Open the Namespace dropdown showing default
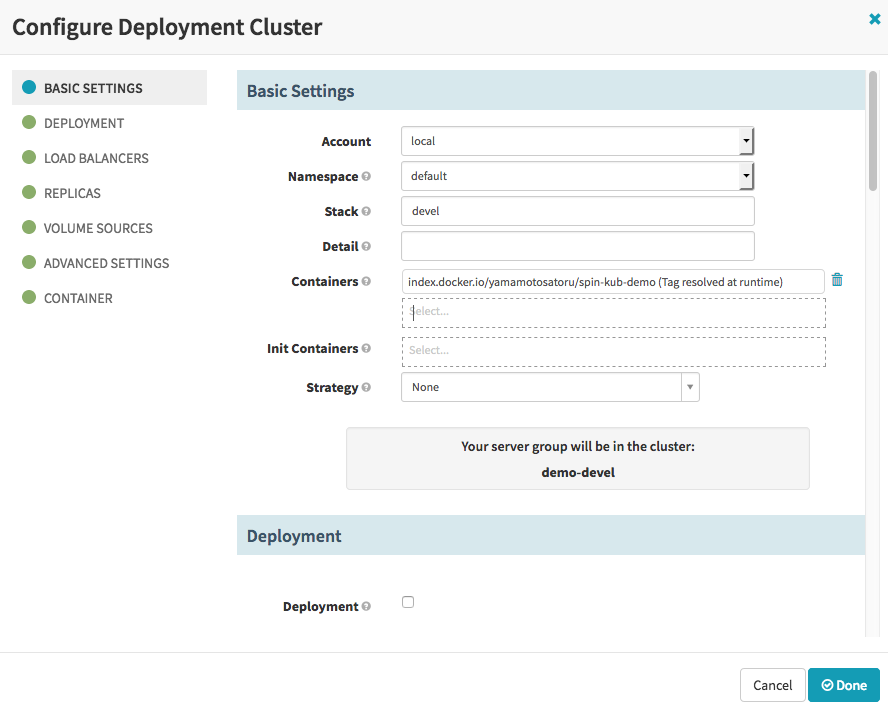The height and width of the screenshot is (714, 888). coord(578,176)
